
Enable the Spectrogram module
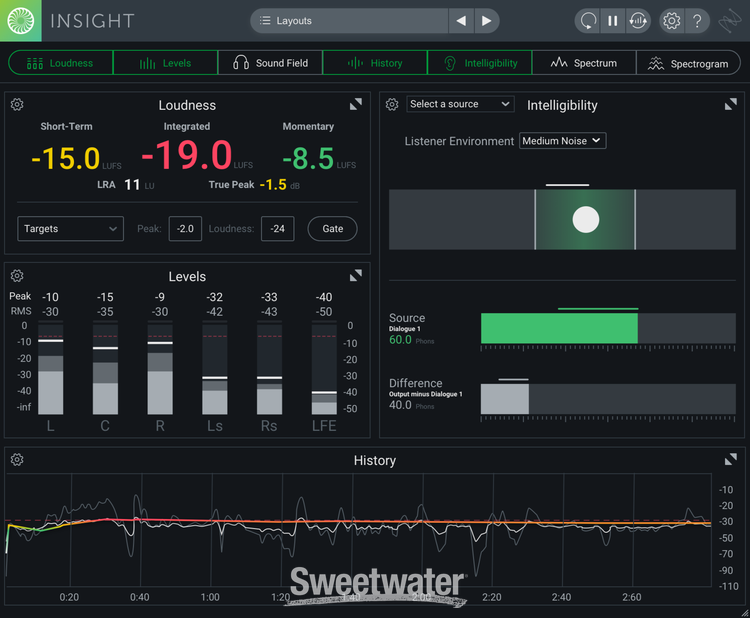tap(688, 63)
